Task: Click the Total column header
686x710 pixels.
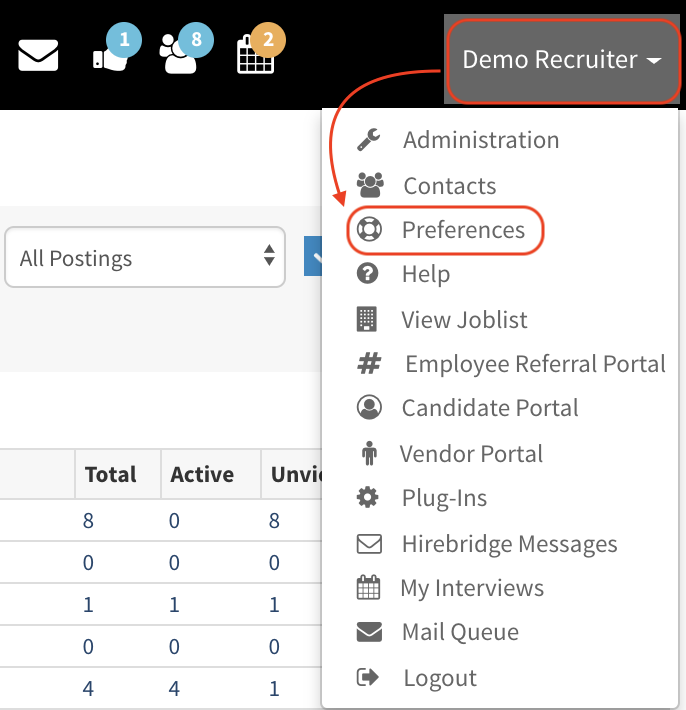Action: (110, 474)
